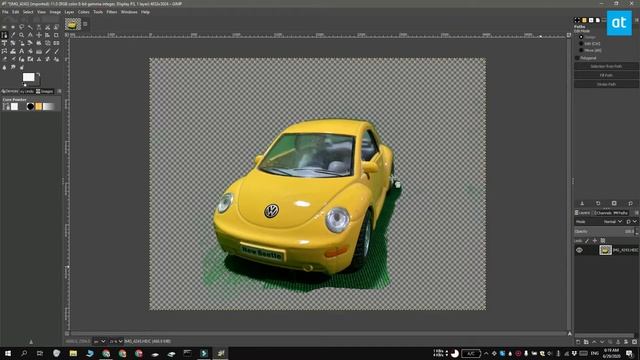
Task: Enable the Polygonal checkbox
Action: (x=577, y=58)
